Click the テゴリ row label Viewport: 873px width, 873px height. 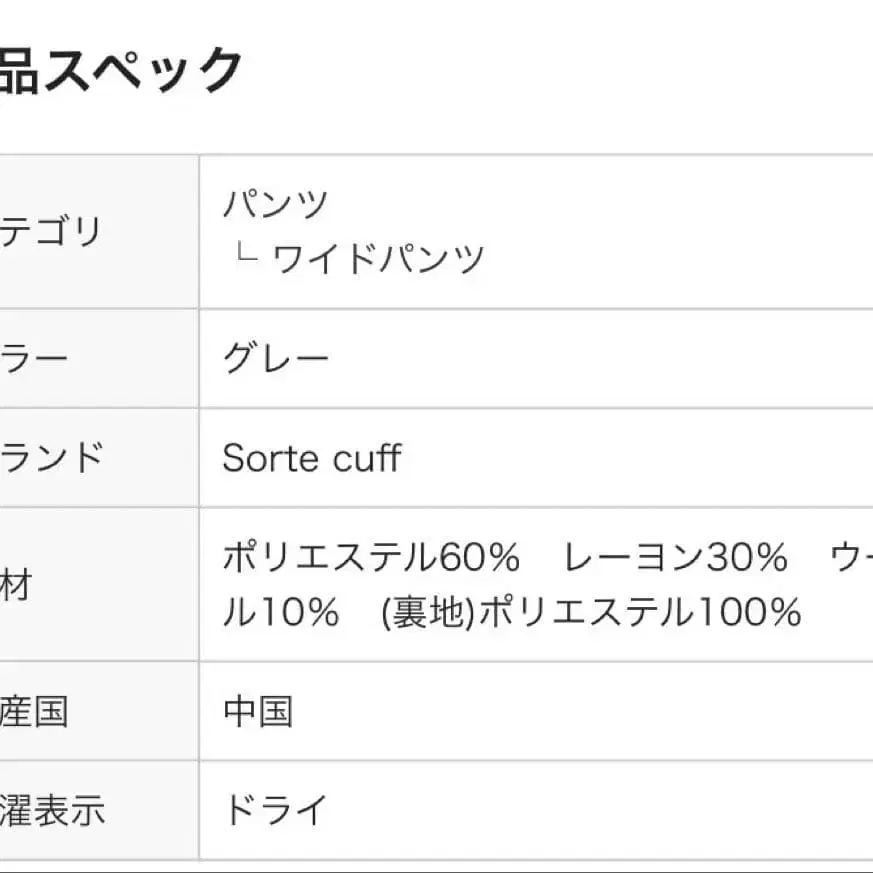(50, 231)
